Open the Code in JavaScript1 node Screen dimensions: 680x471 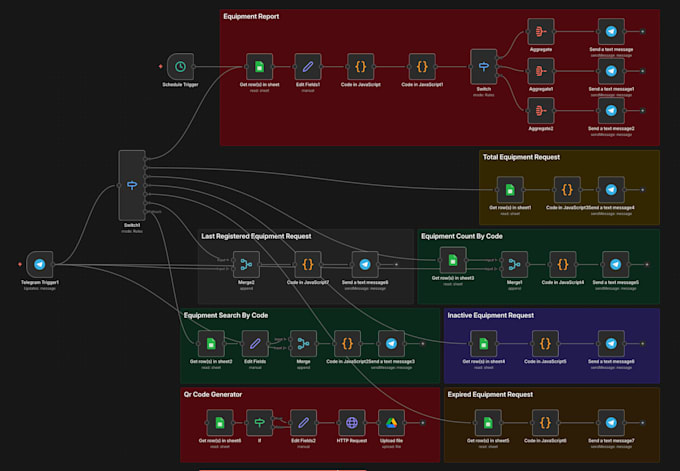[422, 67]
